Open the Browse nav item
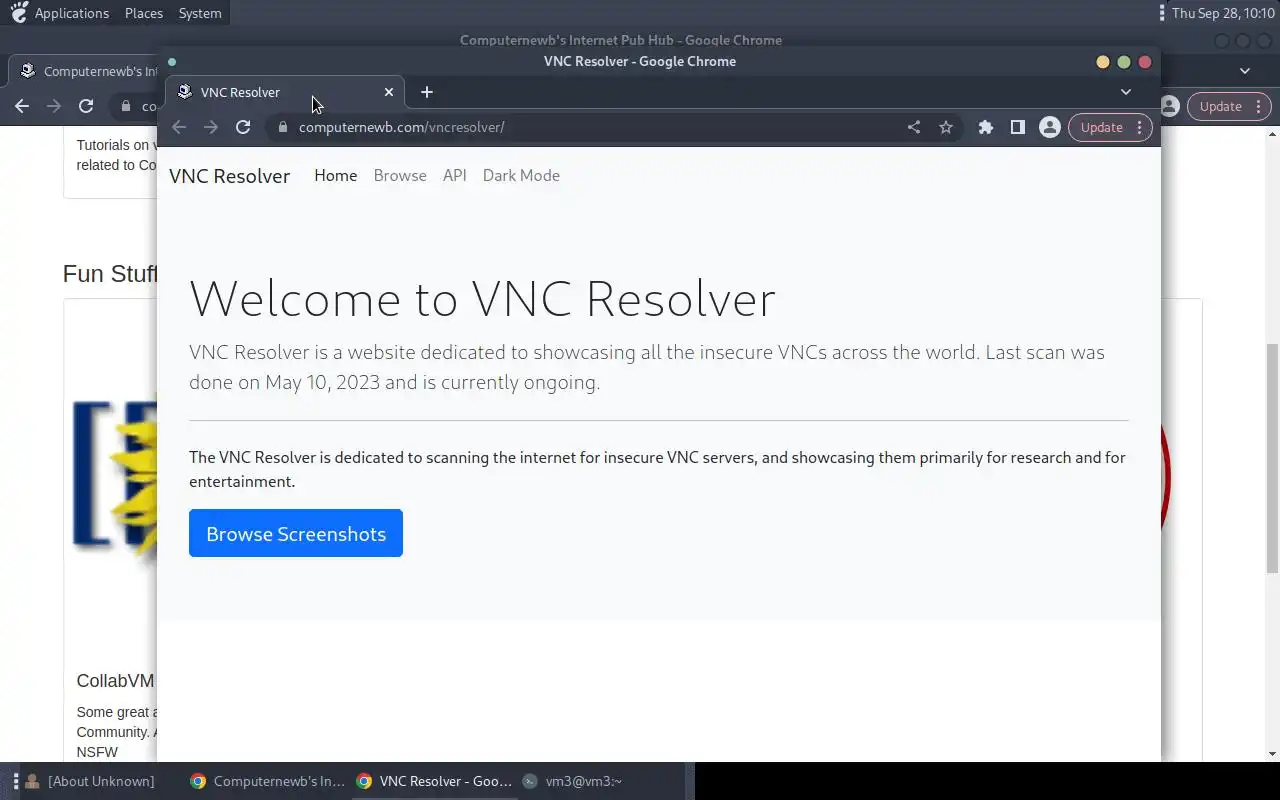Screen dimensions: 1280x800 click(400, 176)
